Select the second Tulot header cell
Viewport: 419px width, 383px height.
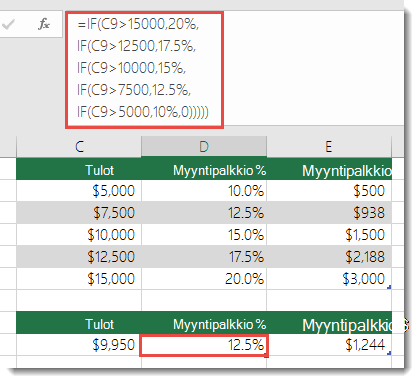[79, 324]
